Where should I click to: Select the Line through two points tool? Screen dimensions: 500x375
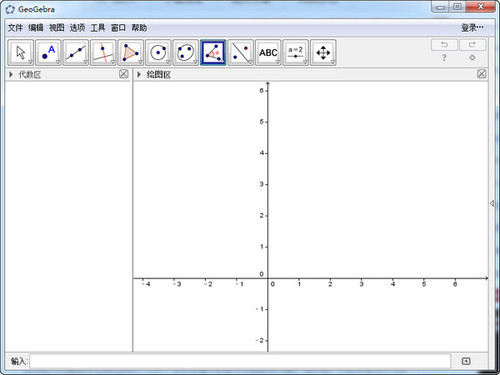tap(76, 52)
